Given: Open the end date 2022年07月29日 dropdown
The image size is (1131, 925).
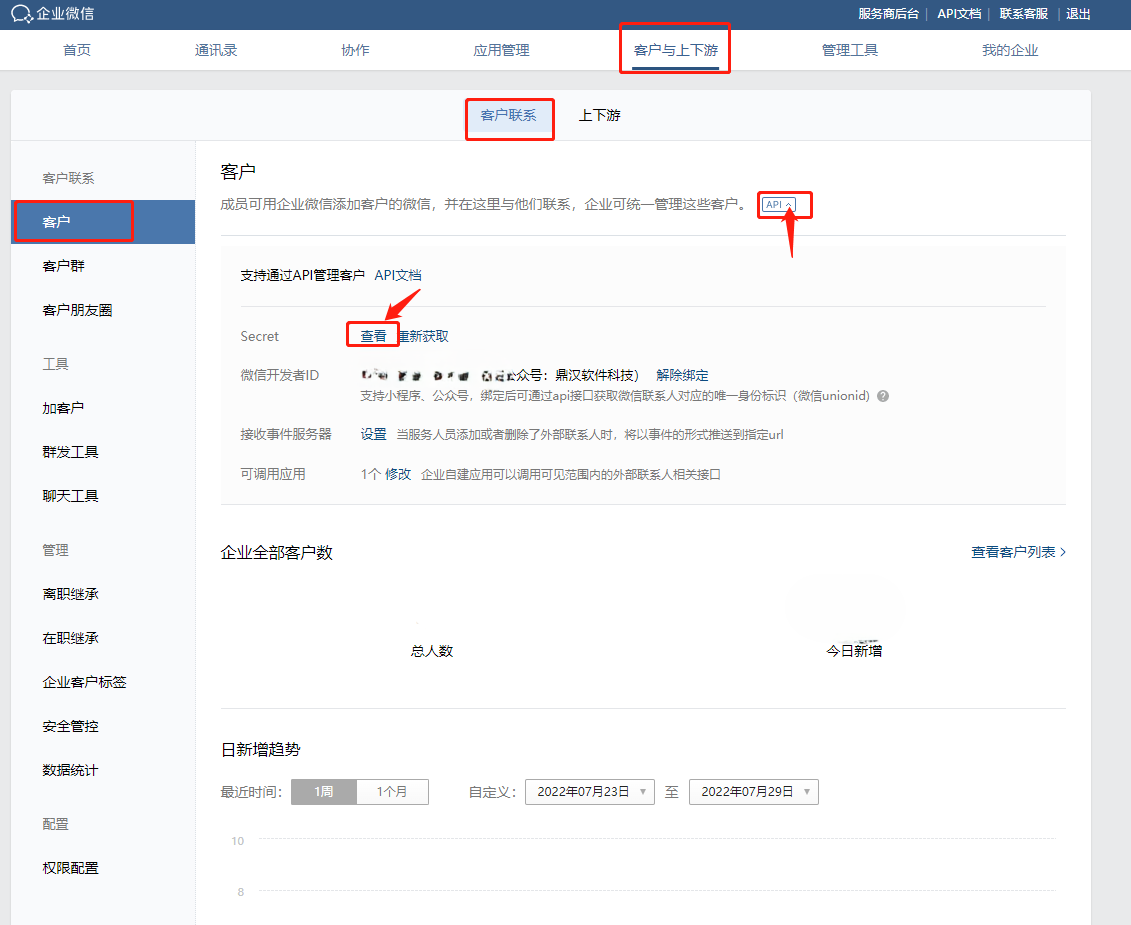Looking at the screenshot, I should [754, 792].
